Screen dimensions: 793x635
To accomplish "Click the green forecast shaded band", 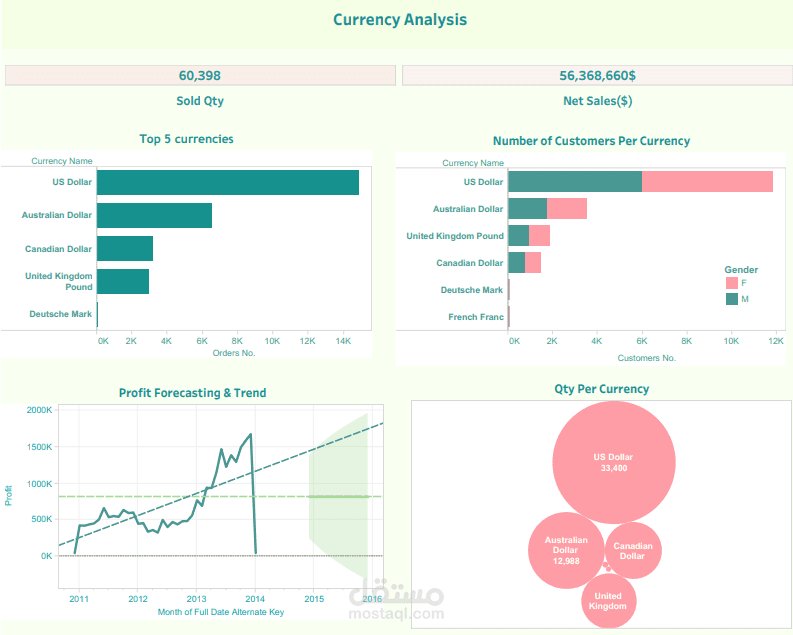I will point(338,495).
